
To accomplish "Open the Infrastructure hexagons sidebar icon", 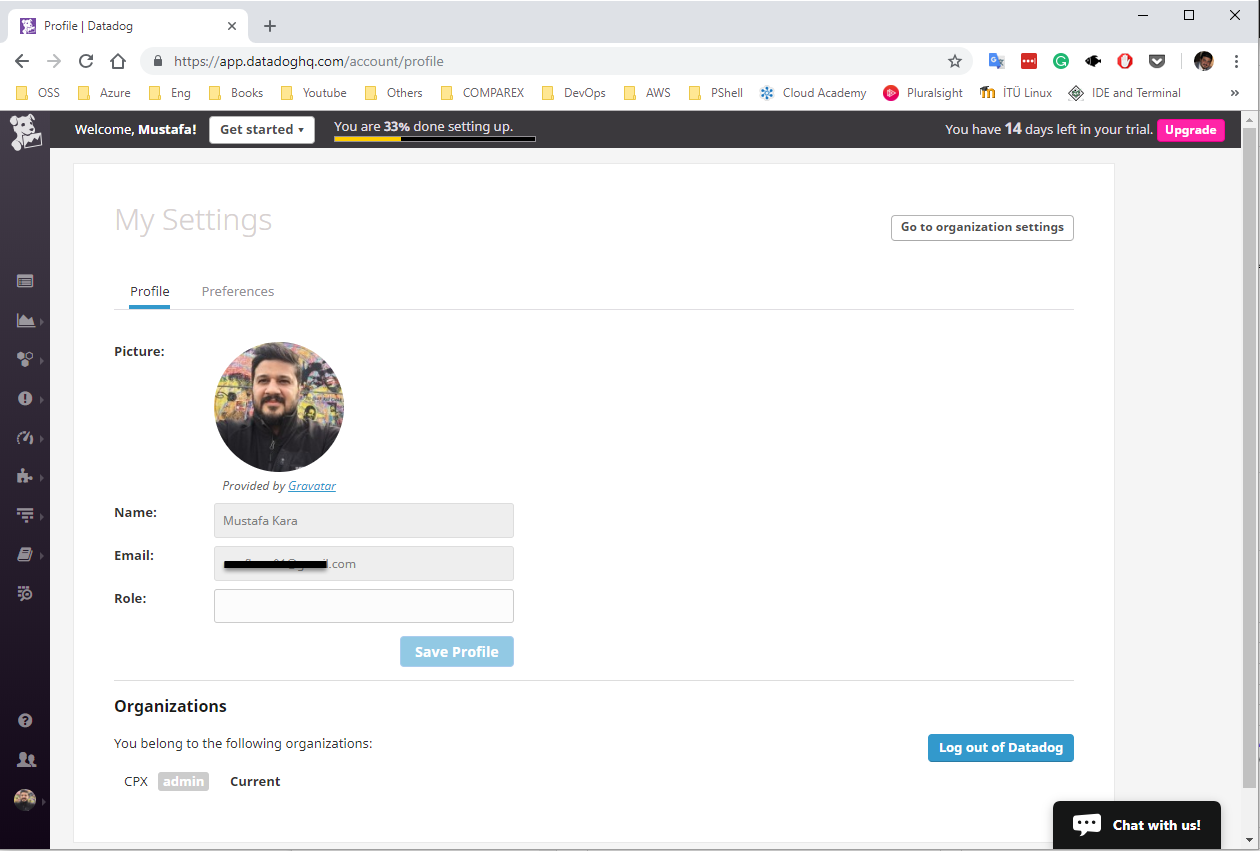I will tap(25, 359).
